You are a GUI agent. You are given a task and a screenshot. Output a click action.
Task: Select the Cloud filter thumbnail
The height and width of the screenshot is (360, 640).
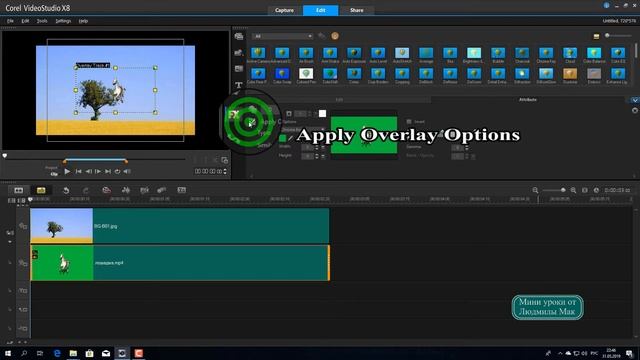tap(570, 53)
